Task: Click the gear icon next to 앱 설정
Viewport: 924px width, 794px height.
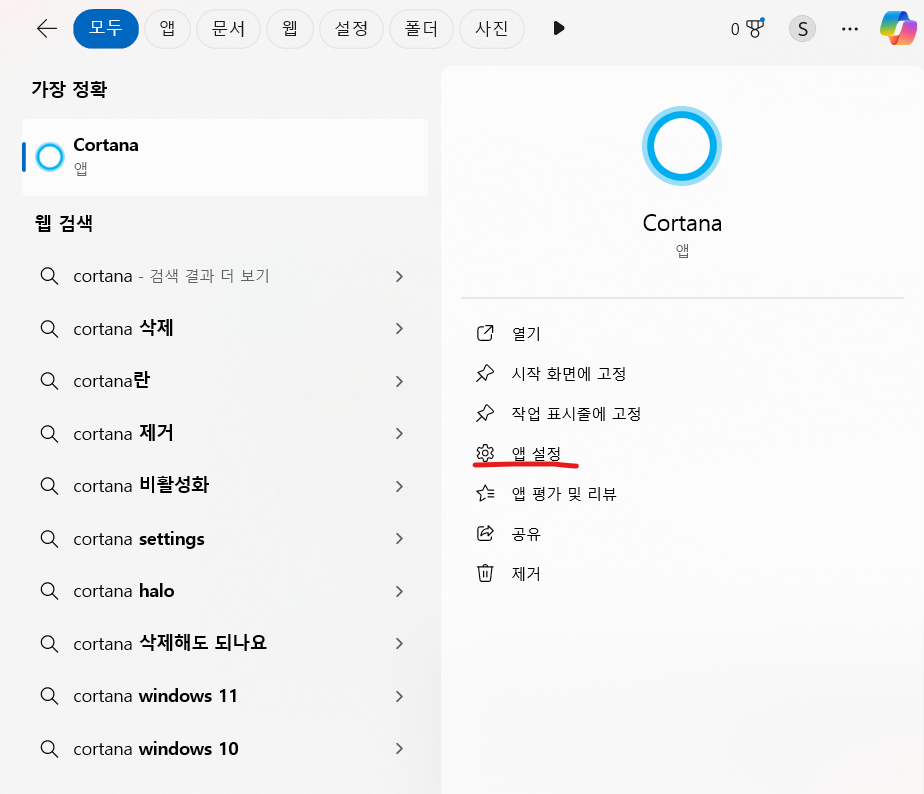Action: (485, 453)
